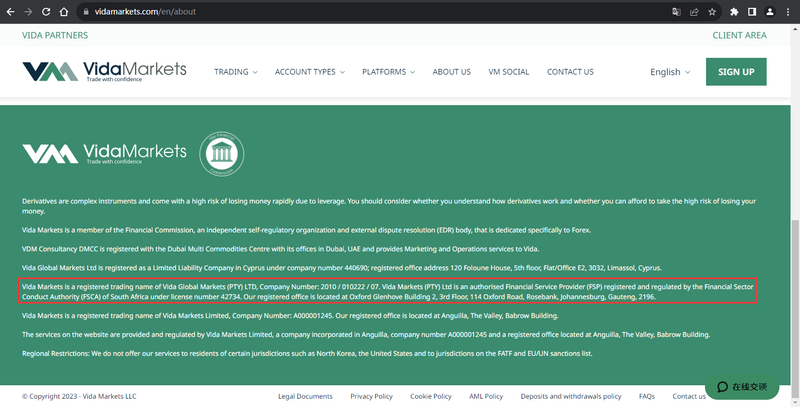Open the browser home icon
Image resolution: width=800 pixels, height=407 pixels.
point(64,12)
